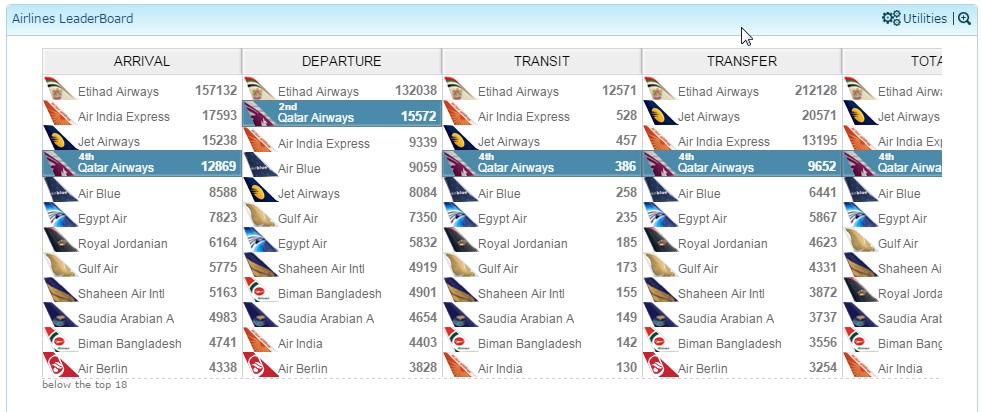This screenshot has height=412, width=982.
Task: Click Etihad Airways tail logo in ARRIVAL column
Action: point(60,89)
